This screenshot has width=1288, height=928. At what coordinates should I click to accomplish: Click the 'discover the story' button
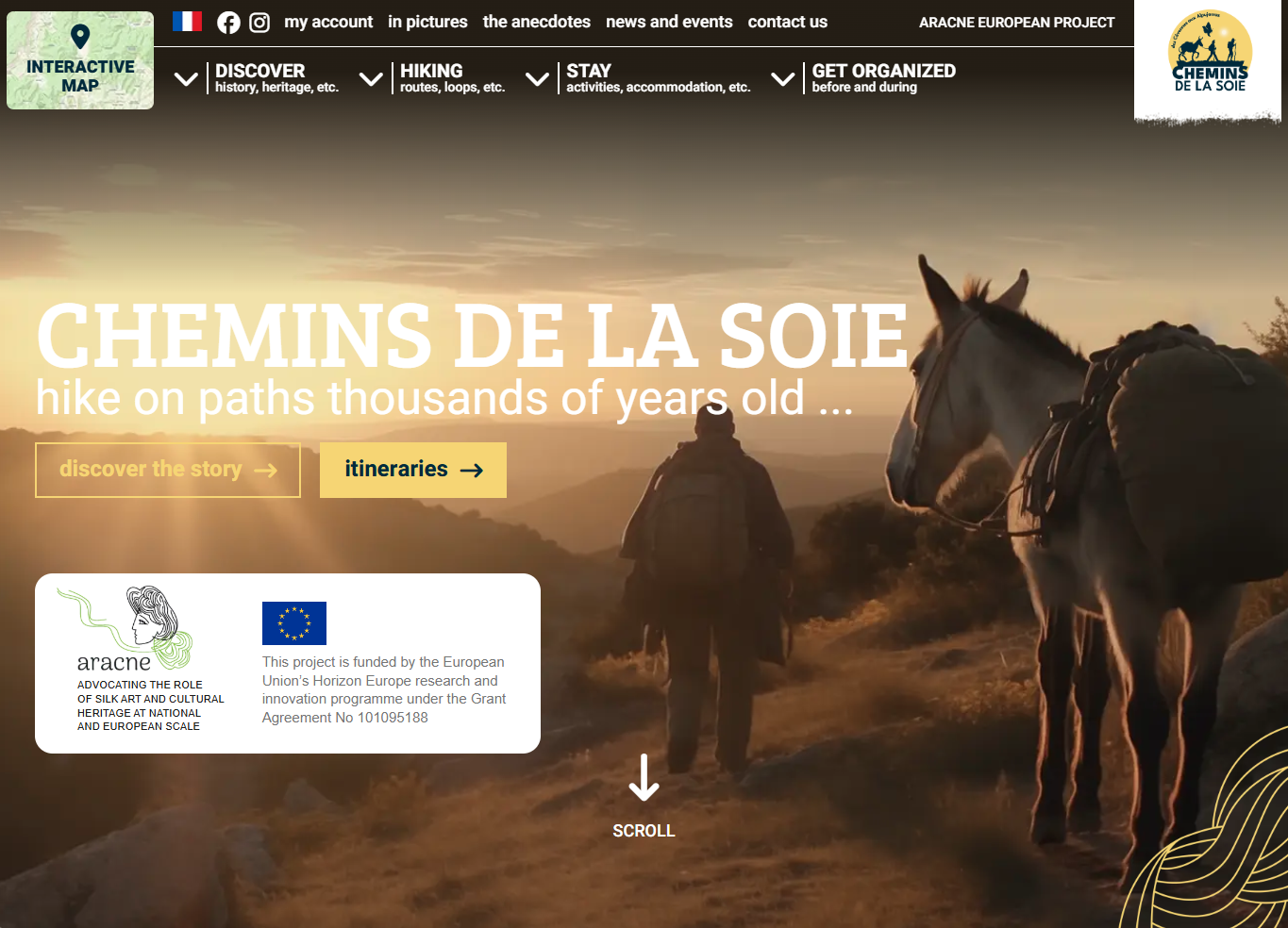(x=168, y=470)
